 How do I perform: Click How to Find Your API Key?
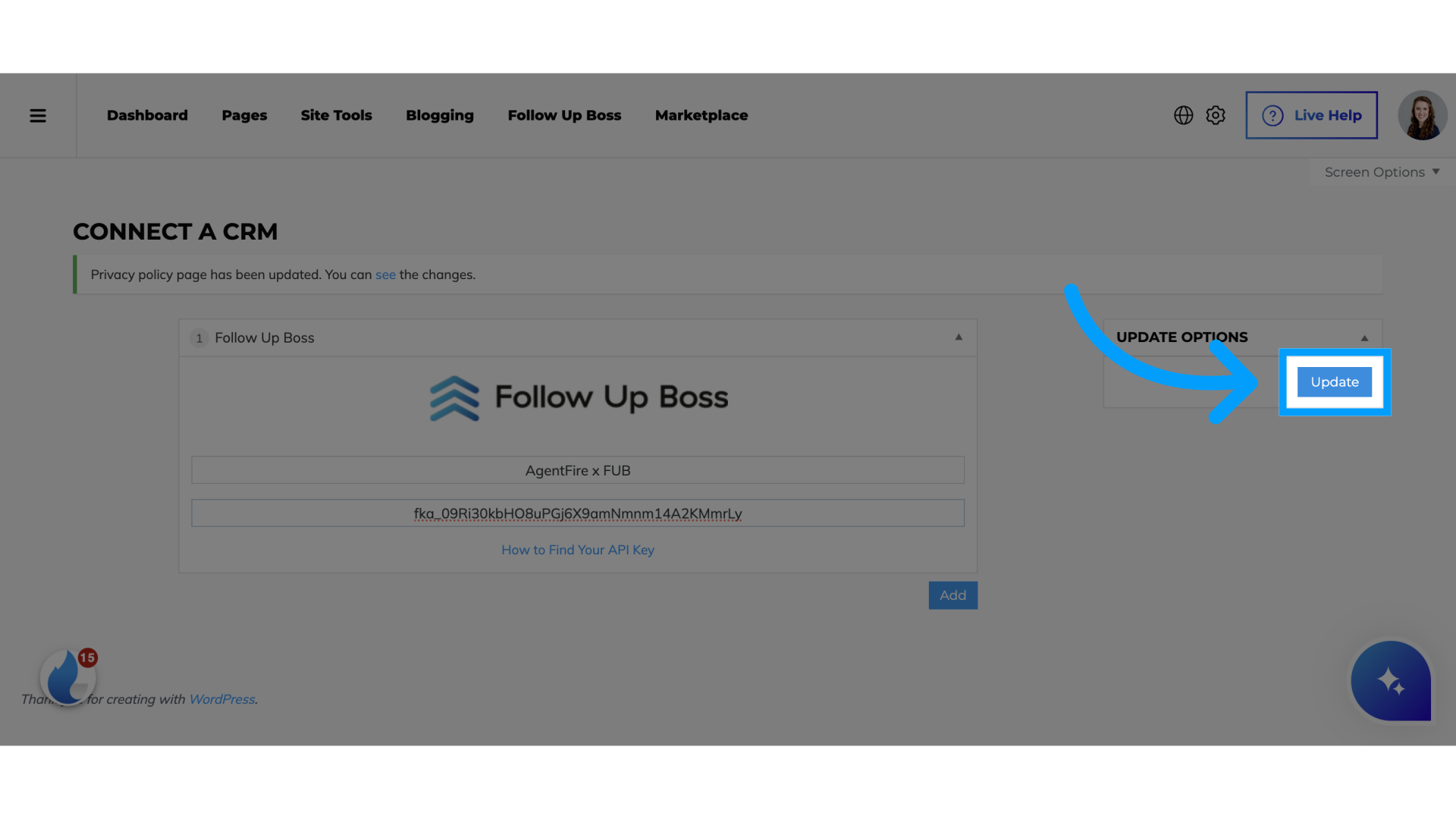[x=578, y=550]
